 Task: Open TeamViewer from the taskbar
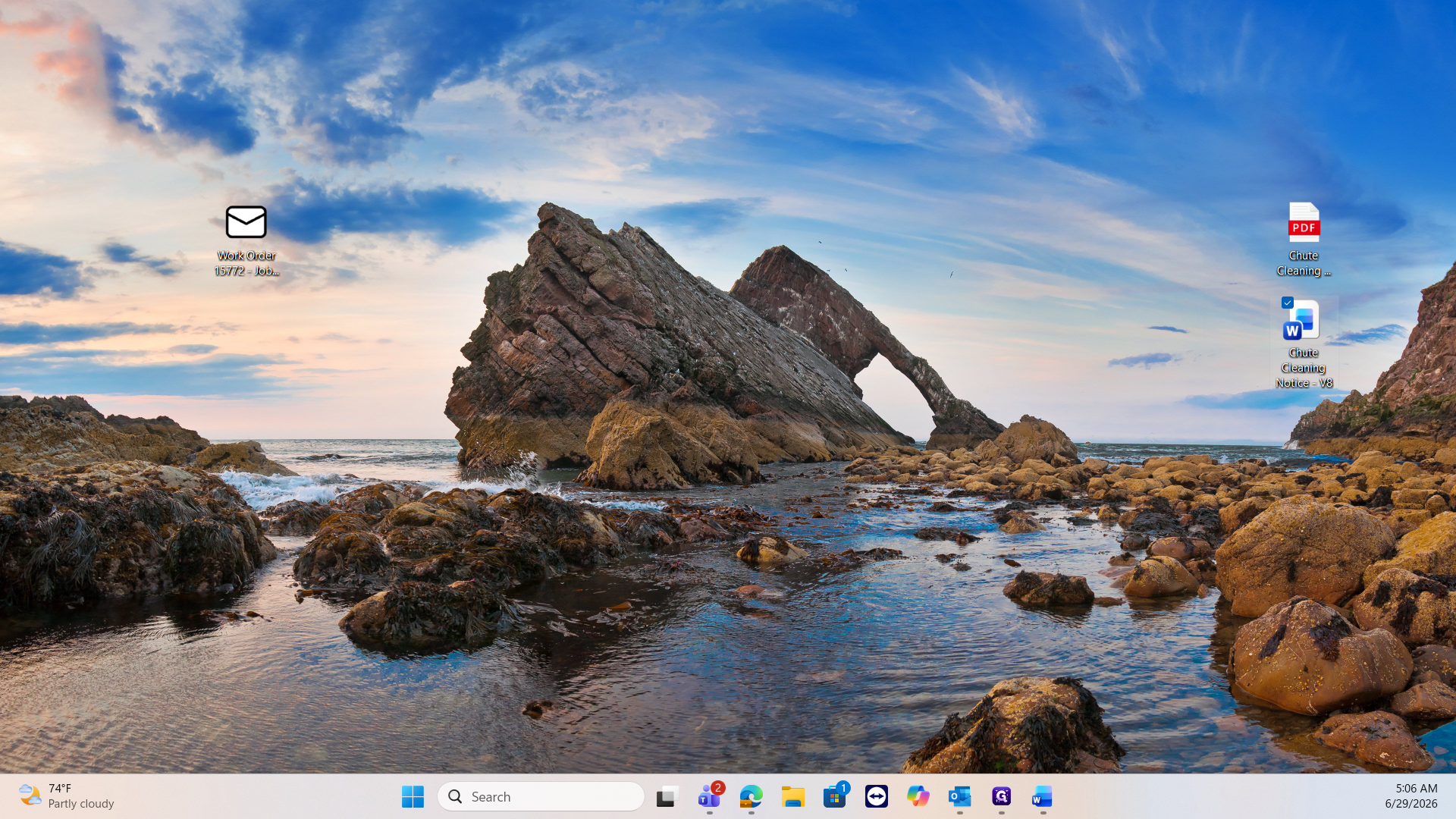pos(877,796)
